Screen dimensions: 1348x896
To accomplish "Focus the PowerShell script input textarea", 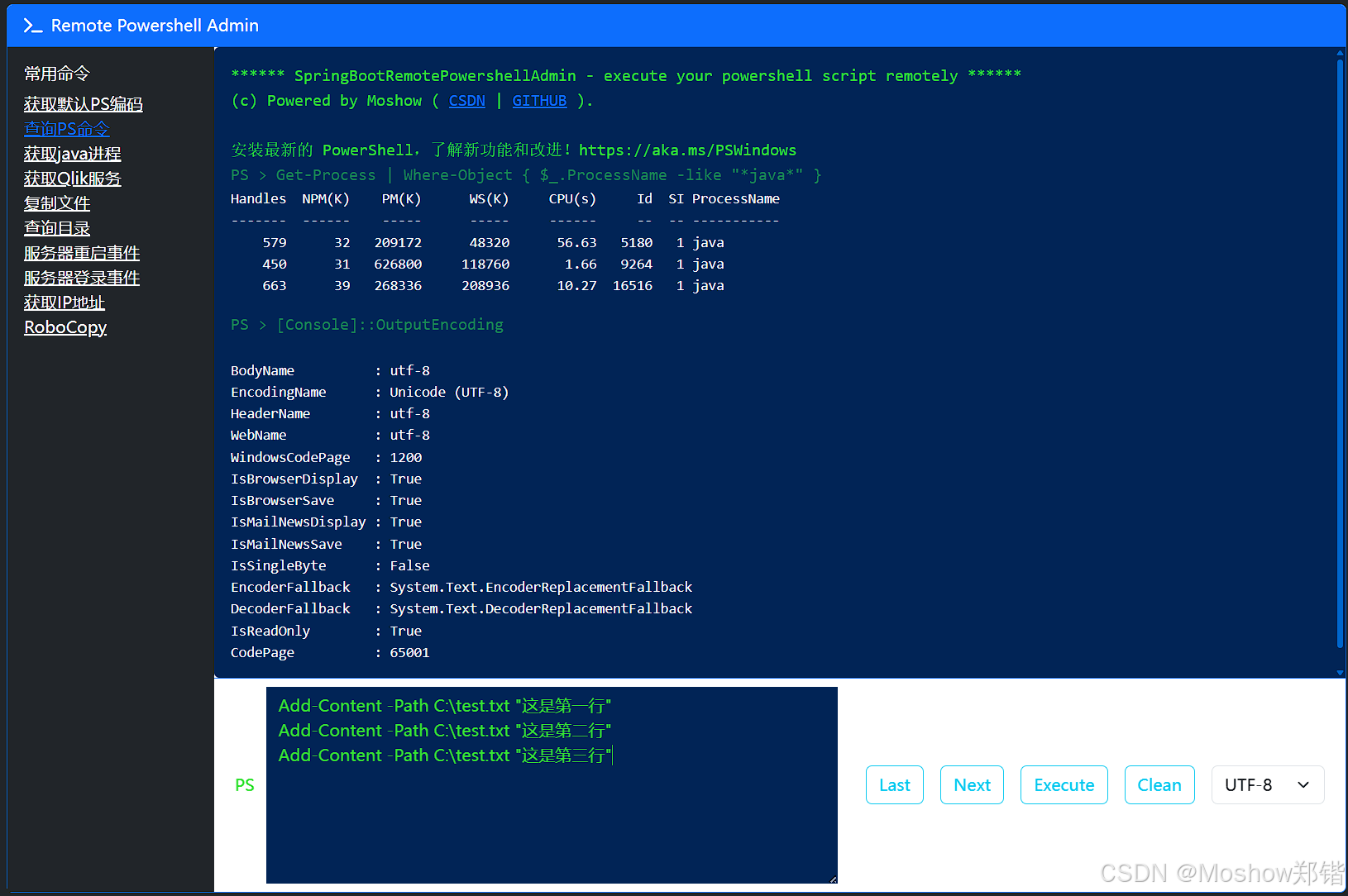I will (x=552, y=785).
